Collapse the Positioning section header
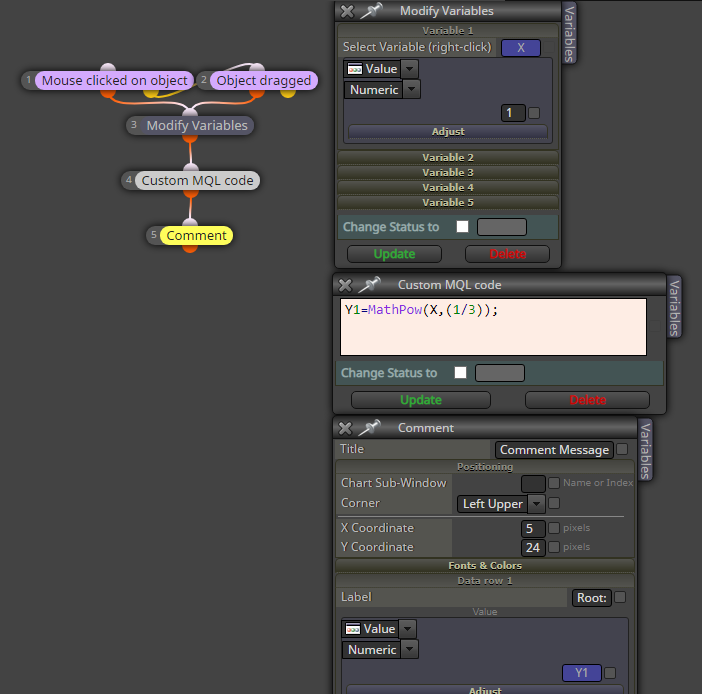Screen dimensions: 702x694 click(x=485, y=467)
